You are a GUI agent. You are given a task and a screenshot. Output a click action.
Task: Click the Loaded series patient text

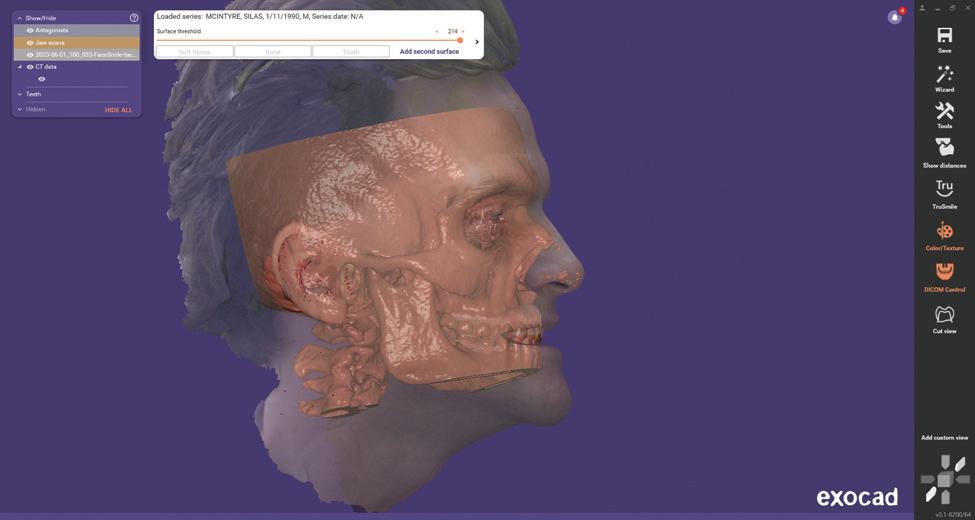(260, 17)
